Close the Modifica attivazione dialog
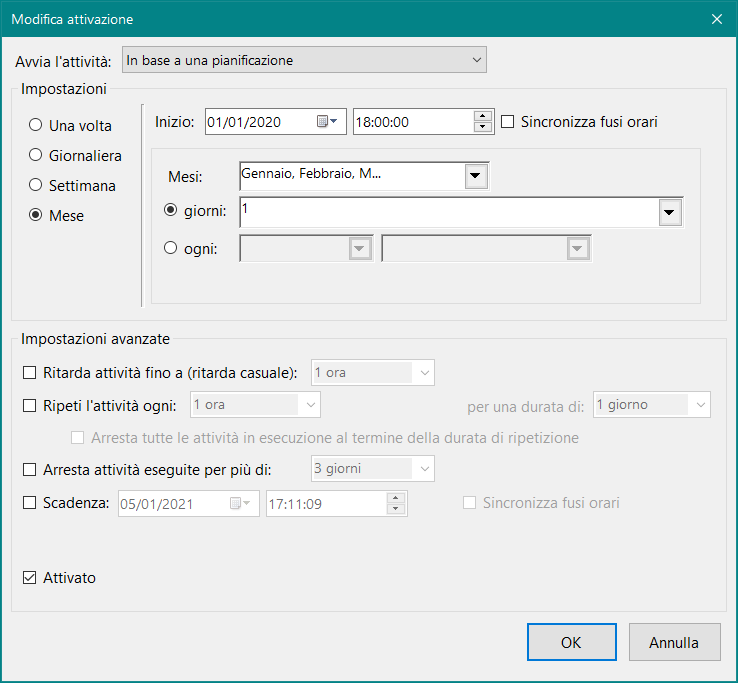The height and width of the screenshot is (683, 738). [x=716, y=19]
